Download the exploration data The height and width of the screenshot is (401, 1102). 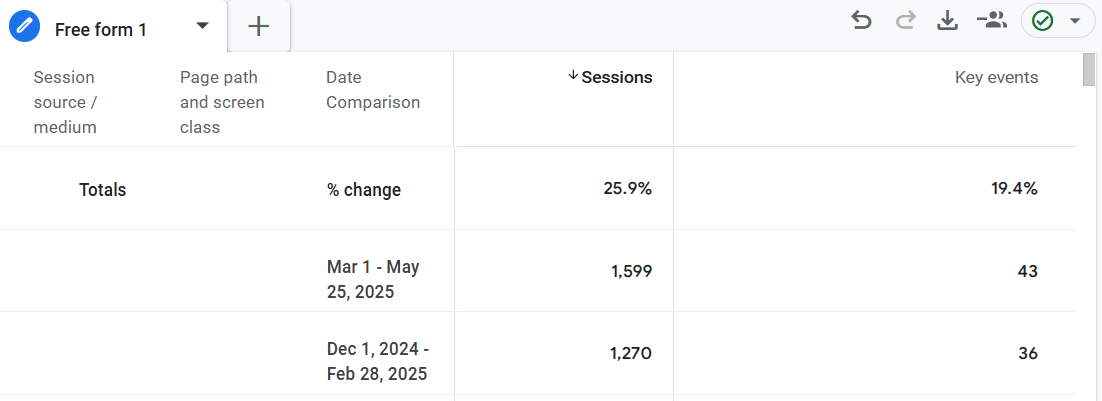tap(948, 21)
